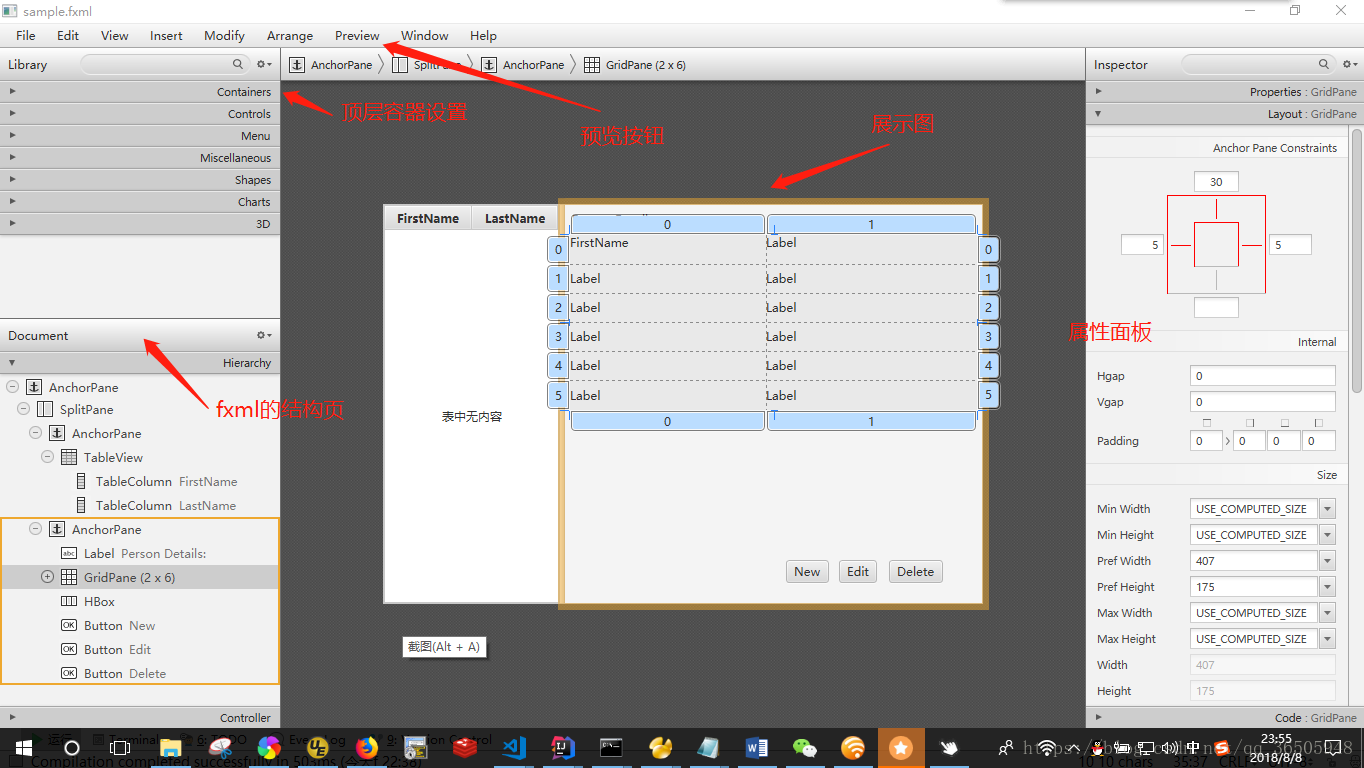This screenshot has width=1364, height=768.
Task: Open WeChat from the taskbar
Action: tap(804, 747)
